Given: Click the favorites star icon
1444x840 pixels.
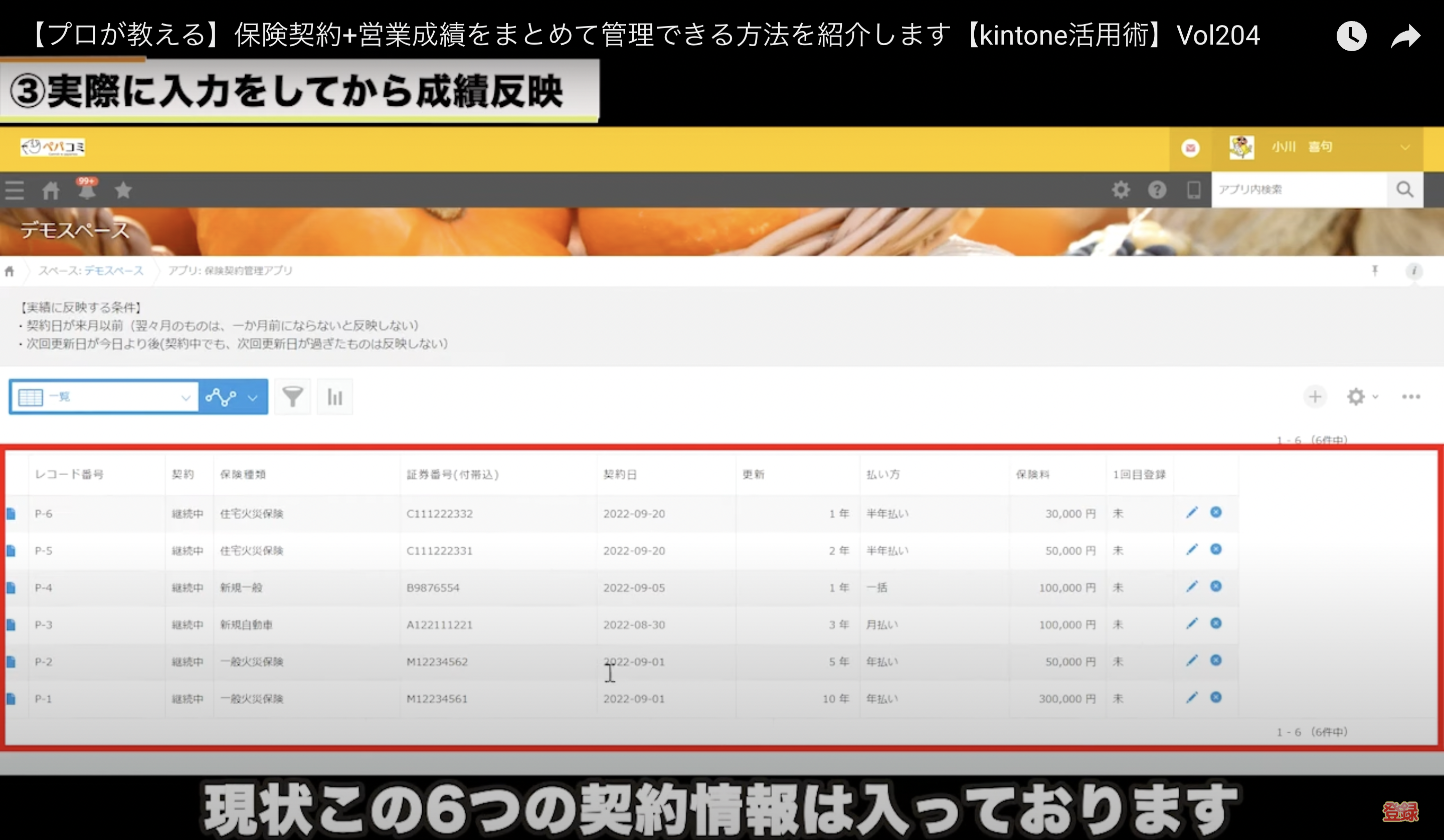Looking at the screenshot, I should click(123, 189).
